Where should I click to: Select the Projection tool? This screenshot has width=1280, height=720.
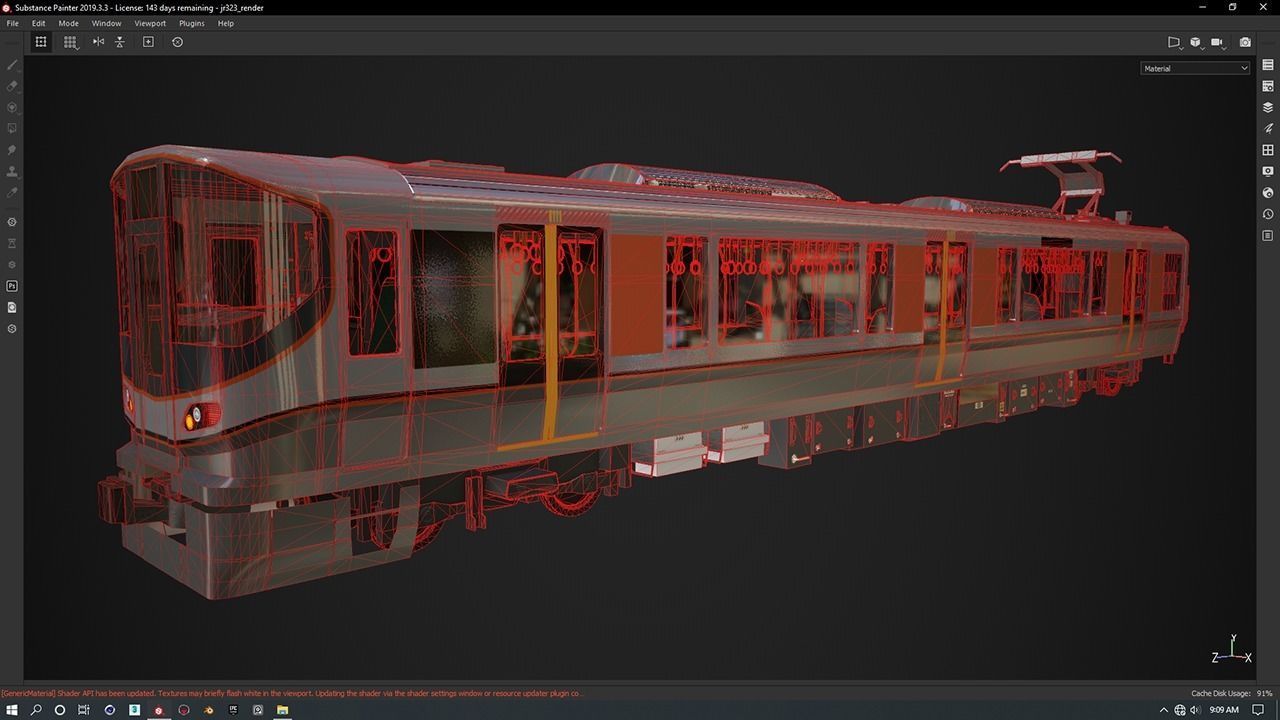[x=11, y=107]
